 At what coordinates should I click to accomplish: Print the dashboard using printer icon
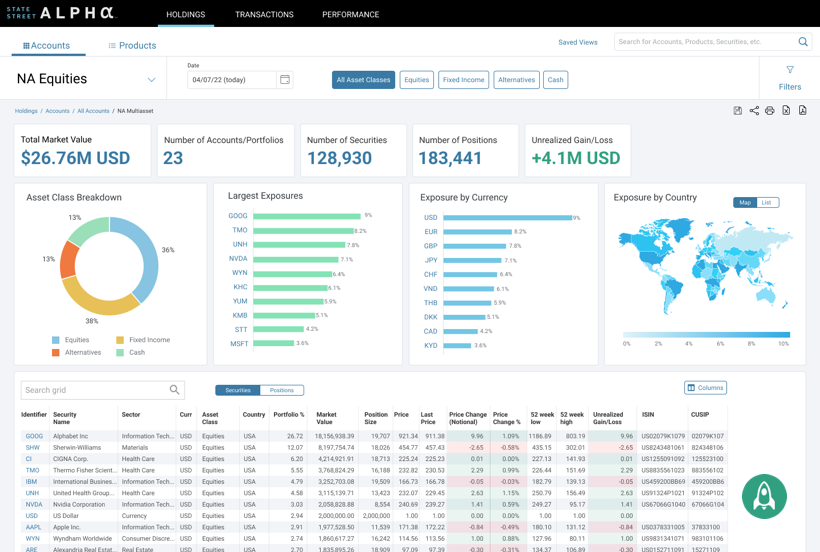(x=770, y=111)
